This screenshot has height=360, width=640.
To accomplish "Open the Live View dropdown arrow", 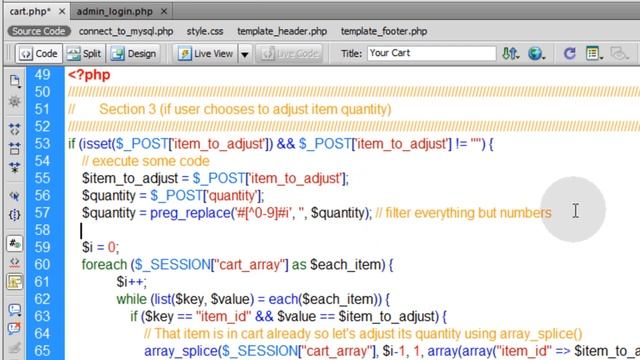I will click(245, 54).
